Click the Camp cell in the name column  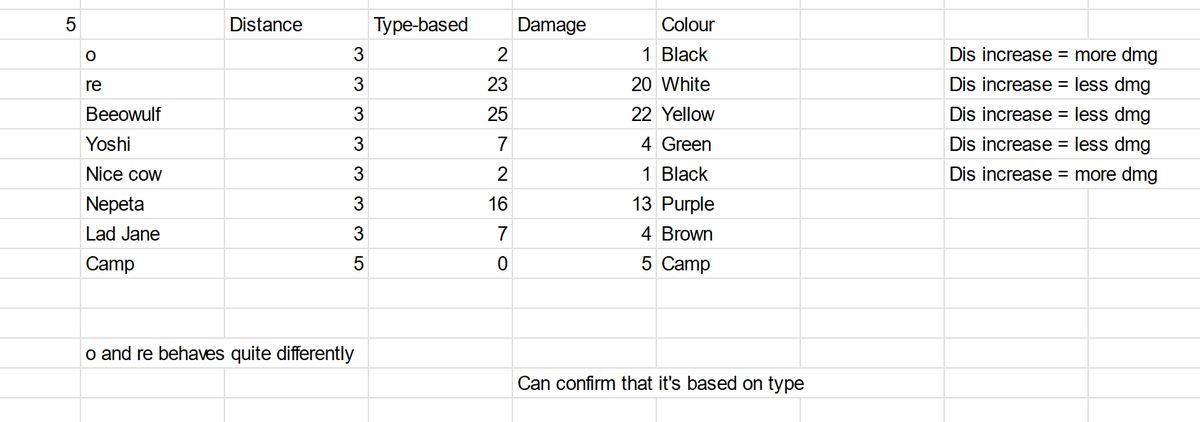[110, 264]
